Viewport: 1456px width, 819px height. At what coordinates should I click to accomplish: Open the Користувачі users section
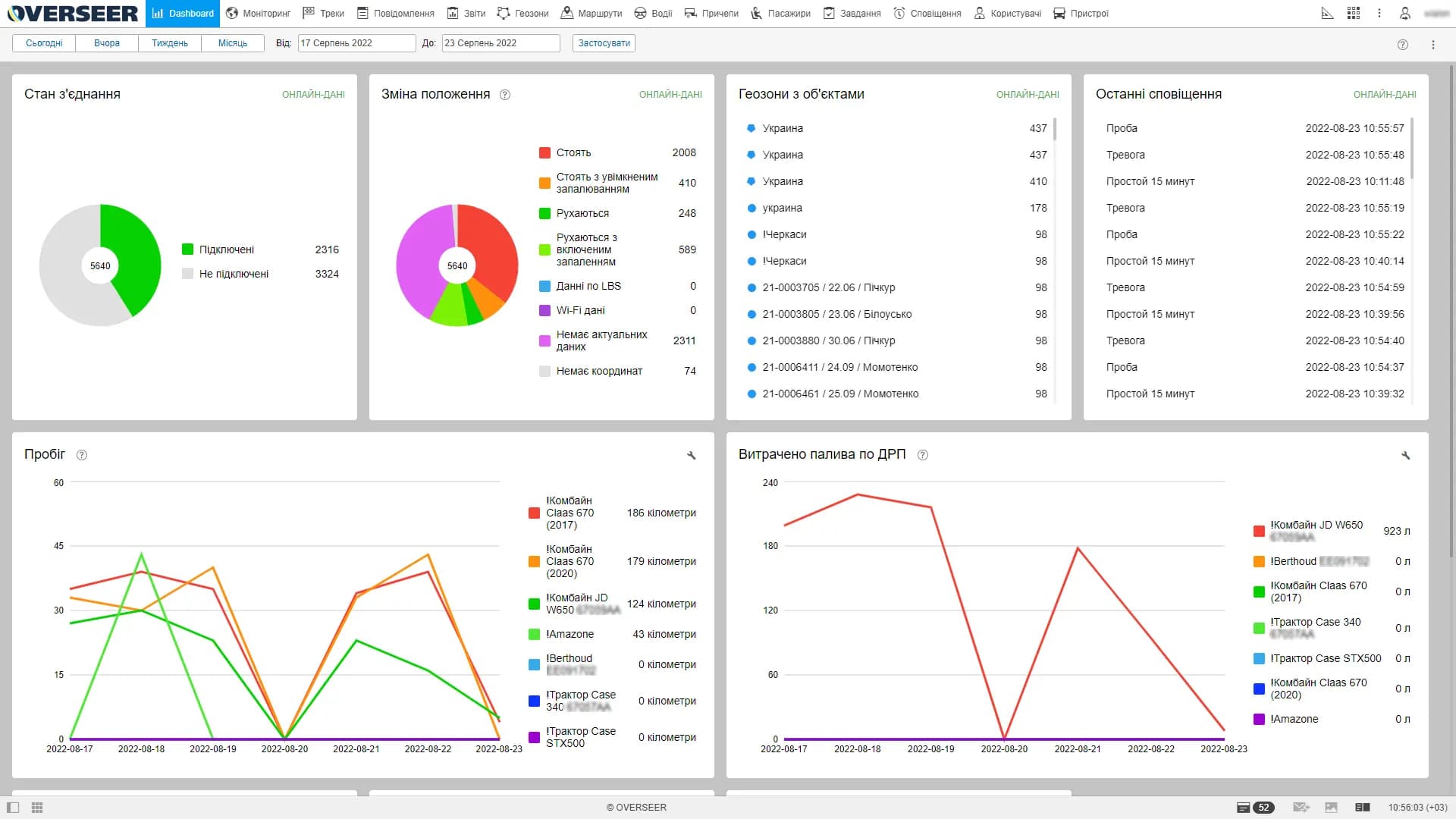click(1007, 14)
